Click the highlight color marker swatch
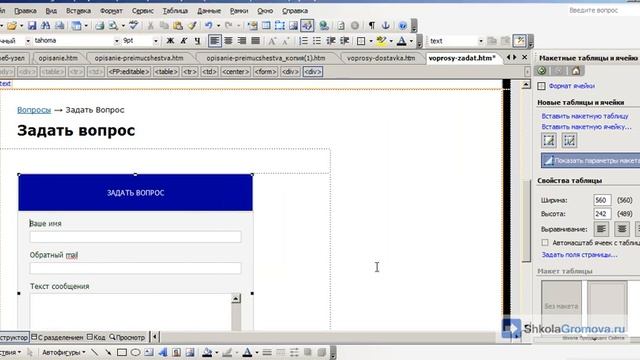Screen dimensions: 640x360 click(x=381, y=41)
